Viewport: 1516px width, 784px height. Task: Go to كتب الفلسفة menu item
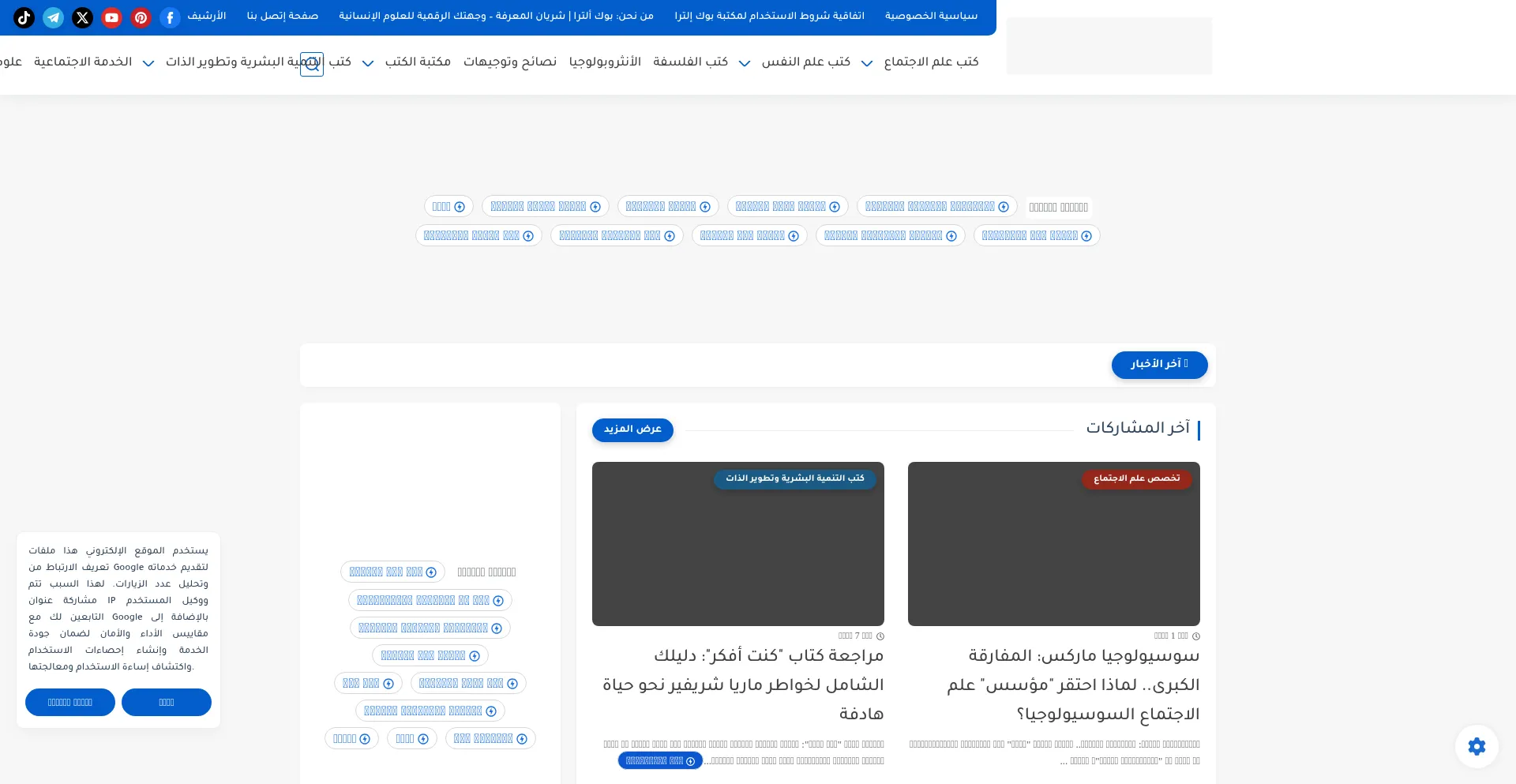tap(690, 62)
